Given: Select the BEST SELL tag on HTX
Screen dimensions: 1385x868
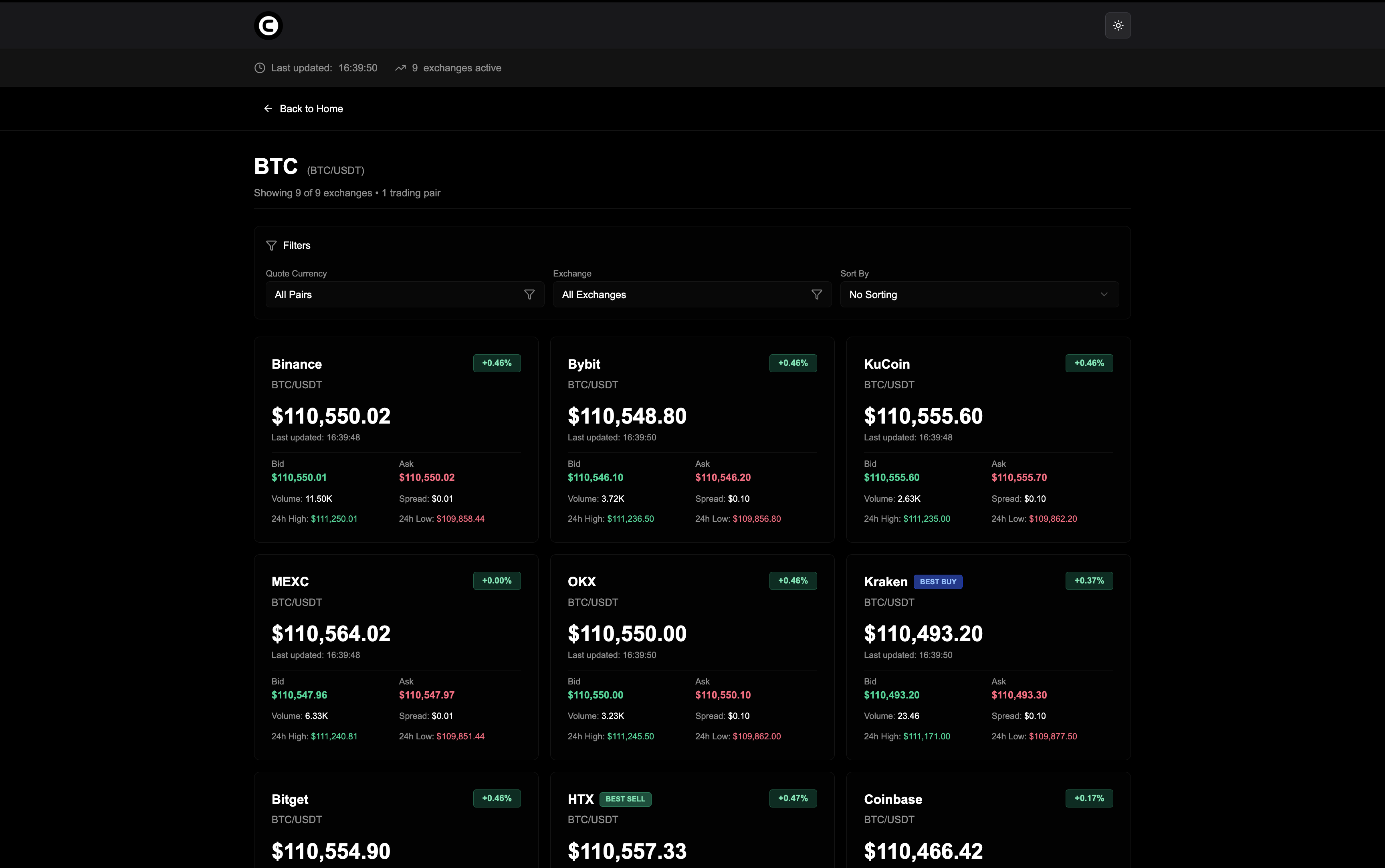Looking at the screenshot, I should coord(626,799).
